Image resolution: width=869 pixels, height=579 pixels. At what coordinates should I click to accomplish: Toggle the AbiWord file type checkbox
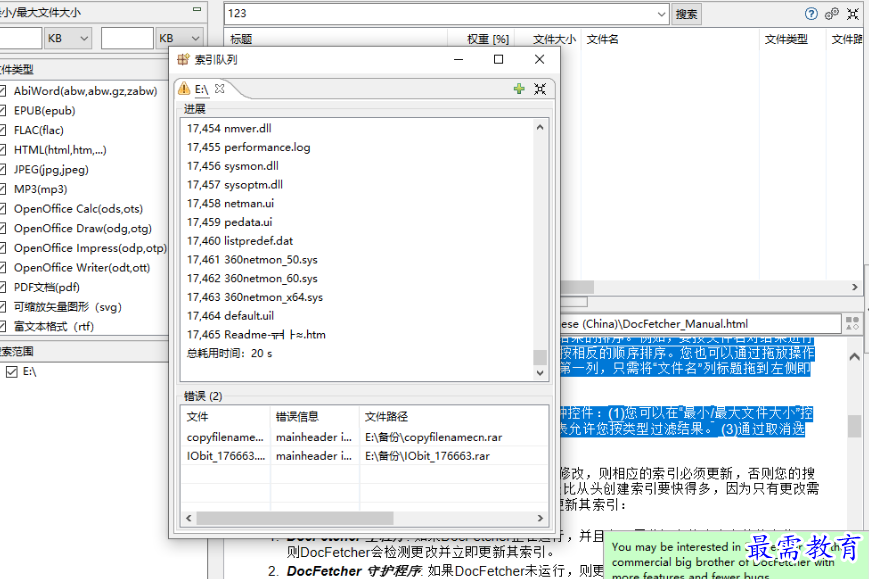coord(2,91)
